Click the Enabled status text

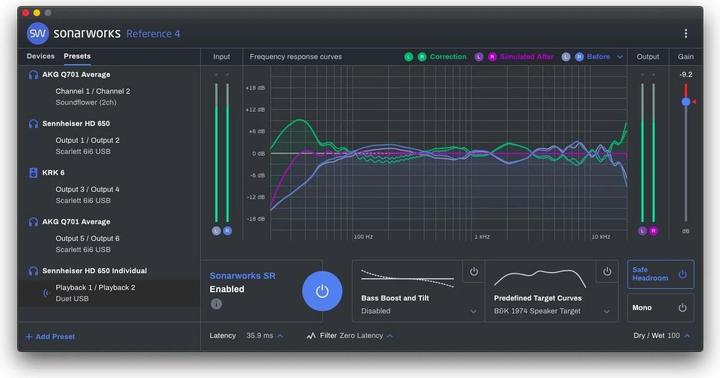click(x=227, y=289)
